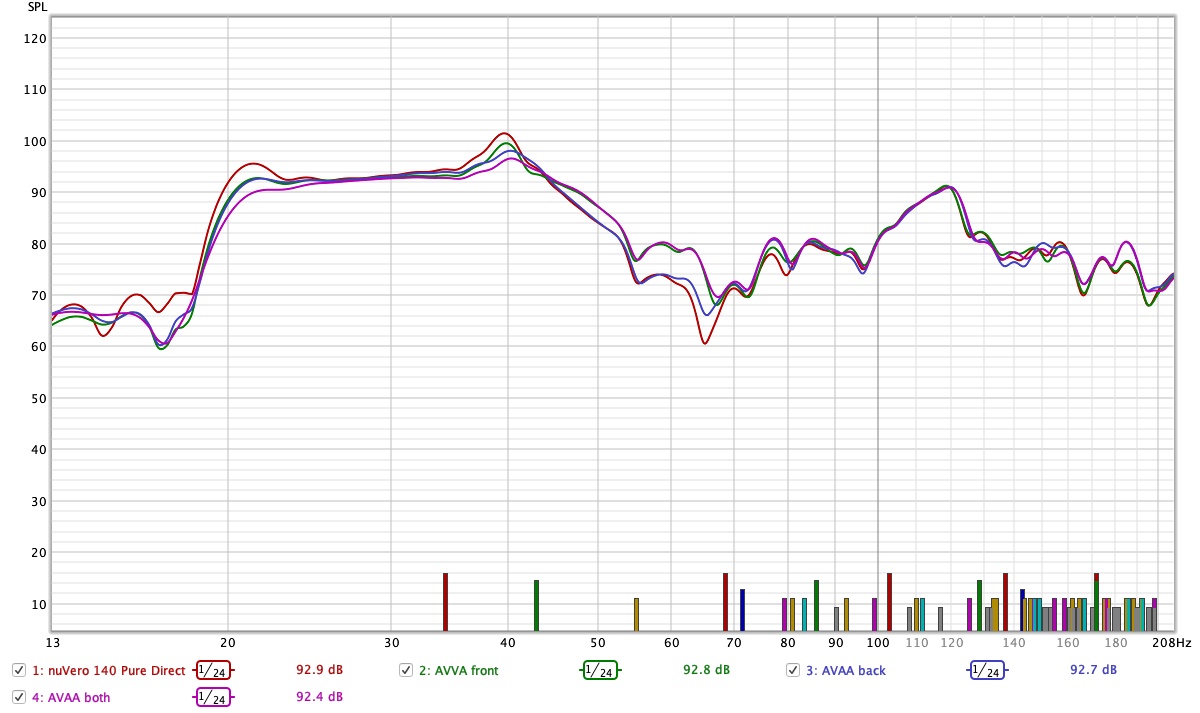Select the '3: AVAA back' trace label
The width and height of the screenshot is (1200, 713).
(x=845, y=671)
